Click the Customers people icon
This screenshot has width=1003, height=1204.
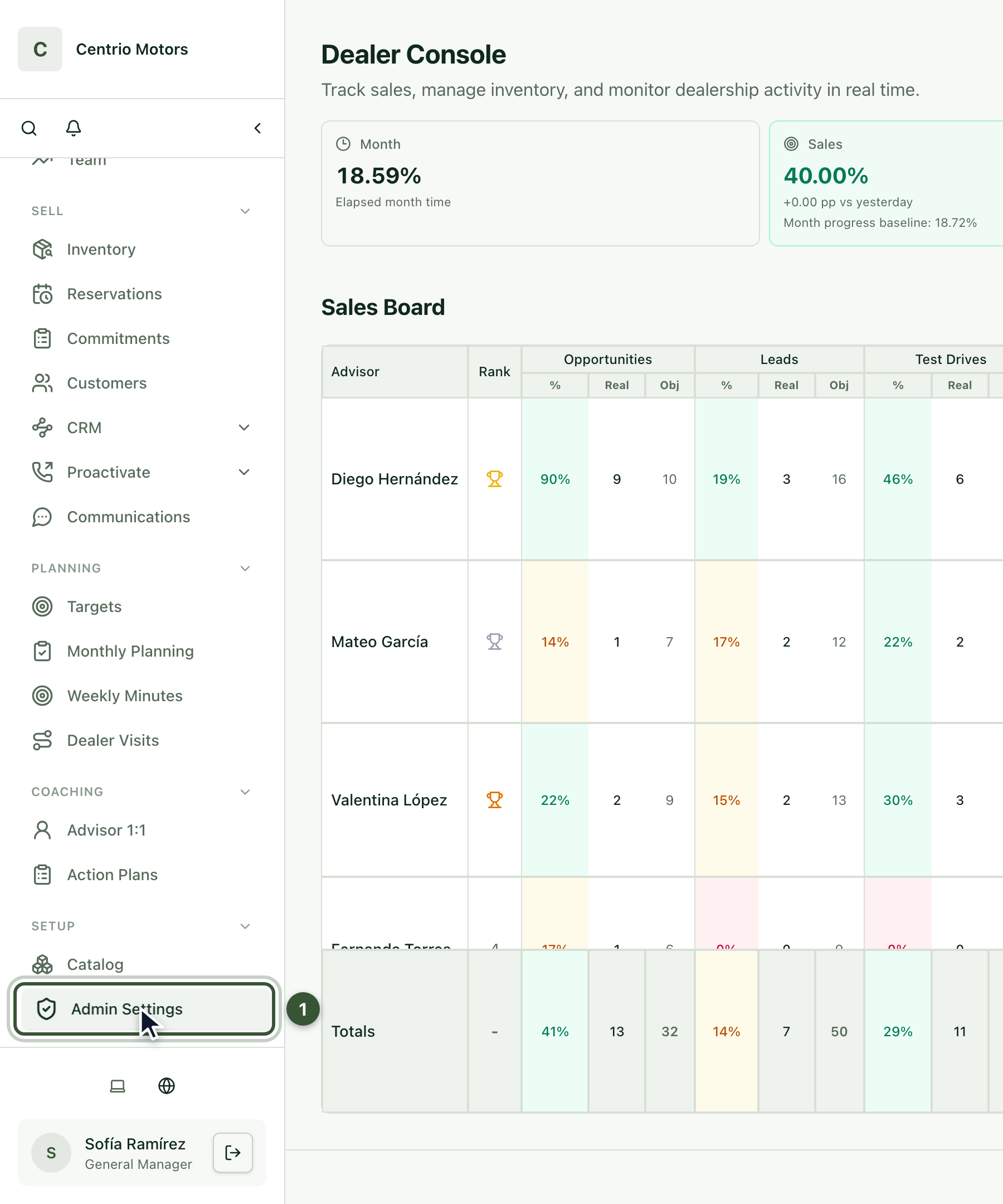pyautogui.click(x=42, y=383)
